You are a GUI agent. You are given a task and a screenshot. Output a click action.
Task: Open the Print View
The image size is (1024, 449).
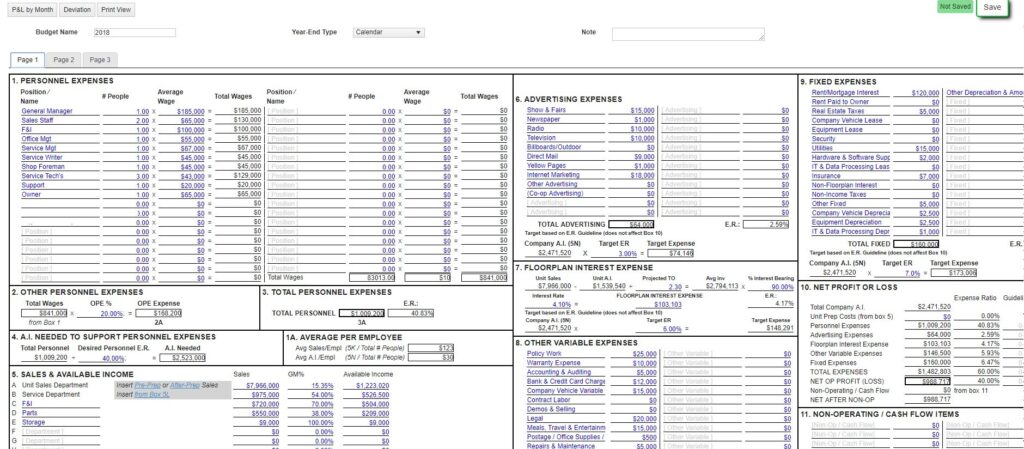click(116, 10)
